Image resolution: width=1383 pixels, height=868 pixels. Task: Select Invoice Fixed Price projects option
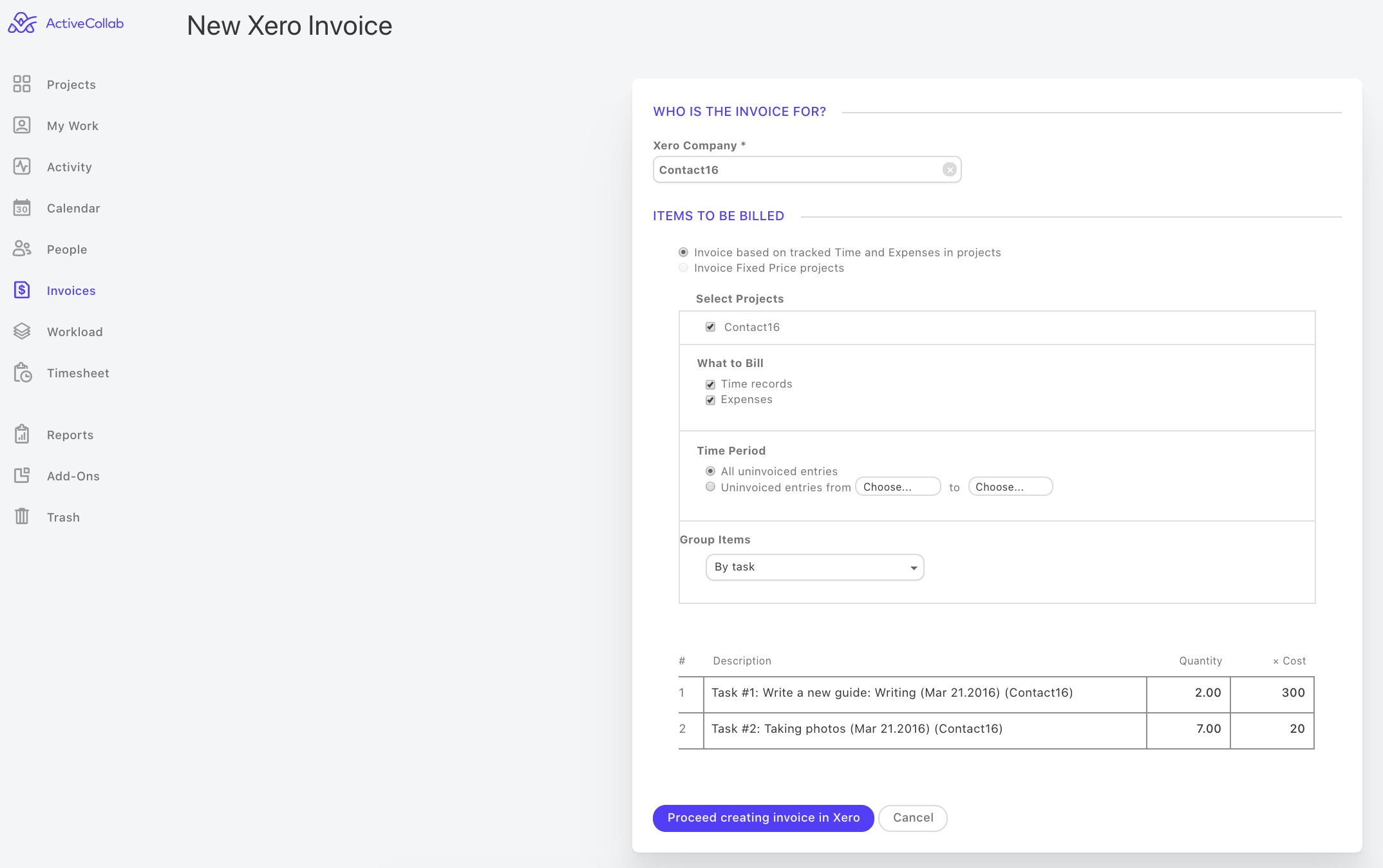pos(683,268)
